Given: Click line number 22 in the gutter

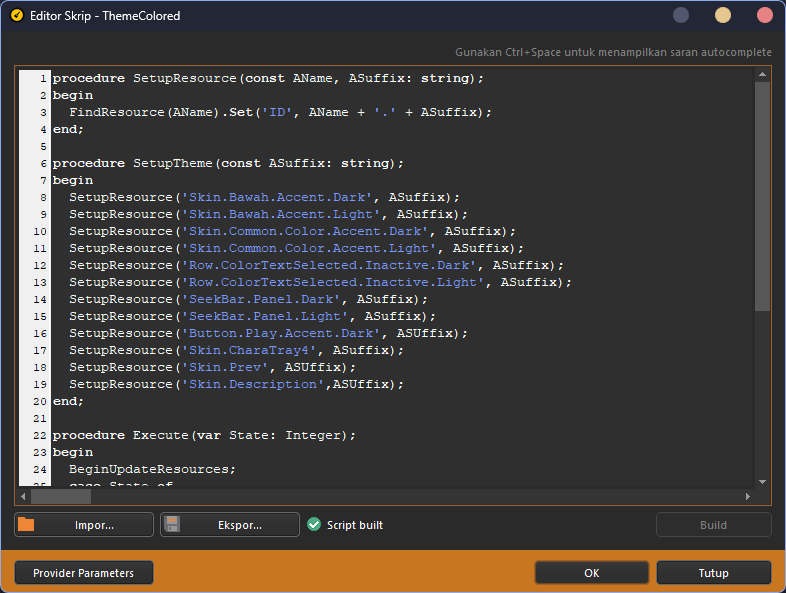Looking at the screenshot, I should click(39, 435).
